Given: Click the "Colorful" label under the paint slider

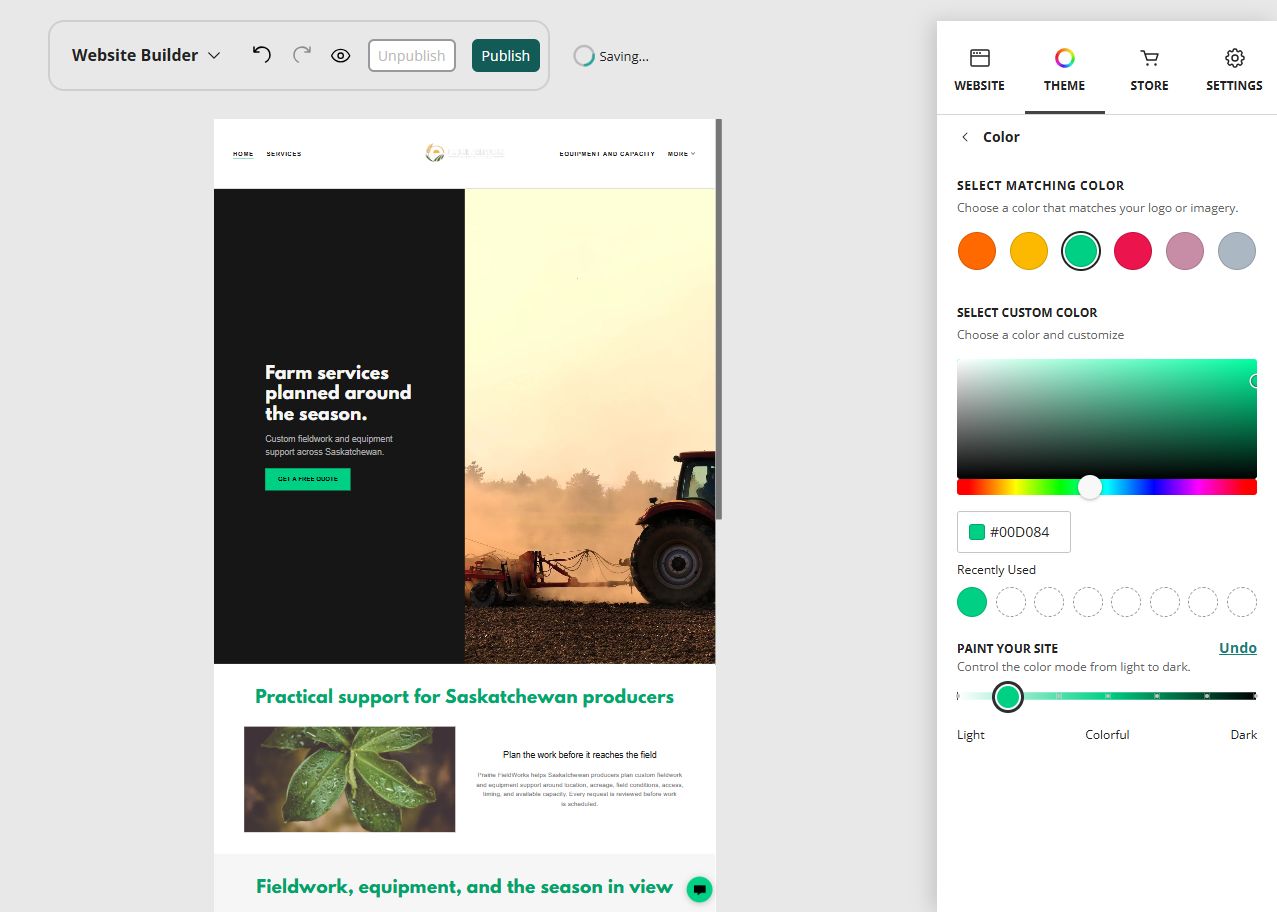Looking at the screenshot, I should [1107, 735].
